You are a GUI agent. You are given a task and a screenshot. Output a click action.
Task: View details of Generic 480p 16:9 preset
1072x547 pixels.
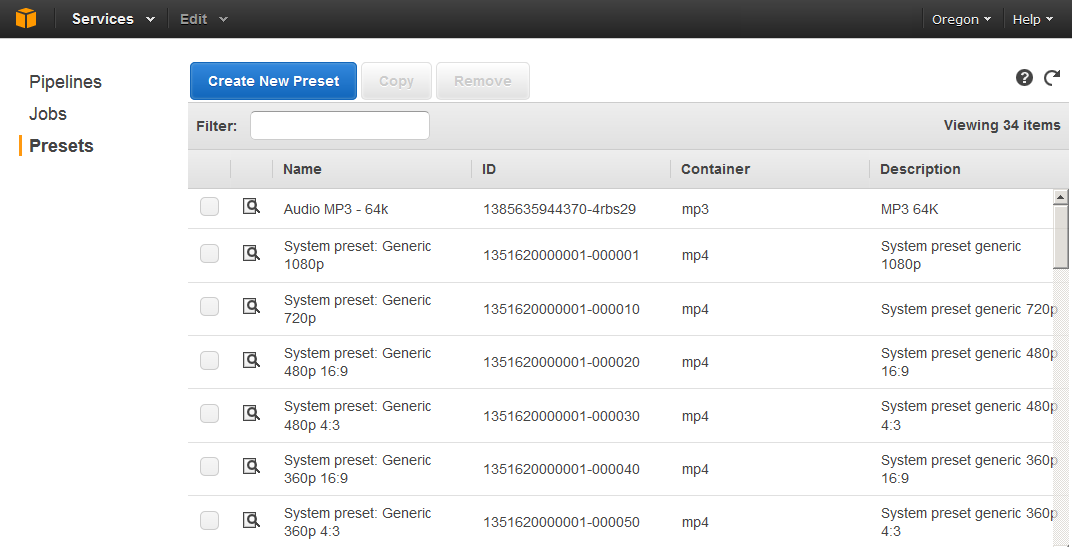pos(252,360)
